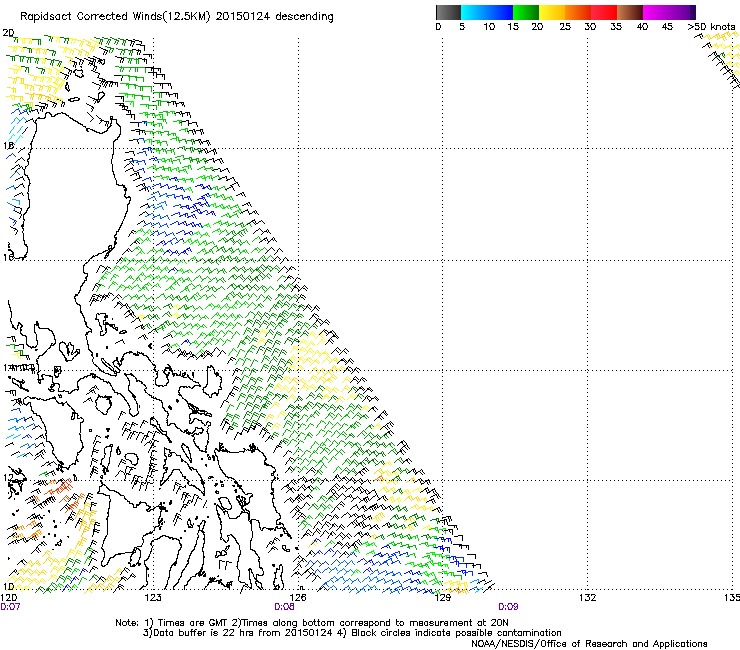Click the longitude label '129'
Screen dimensions: 740x650
tap(443, 598)
